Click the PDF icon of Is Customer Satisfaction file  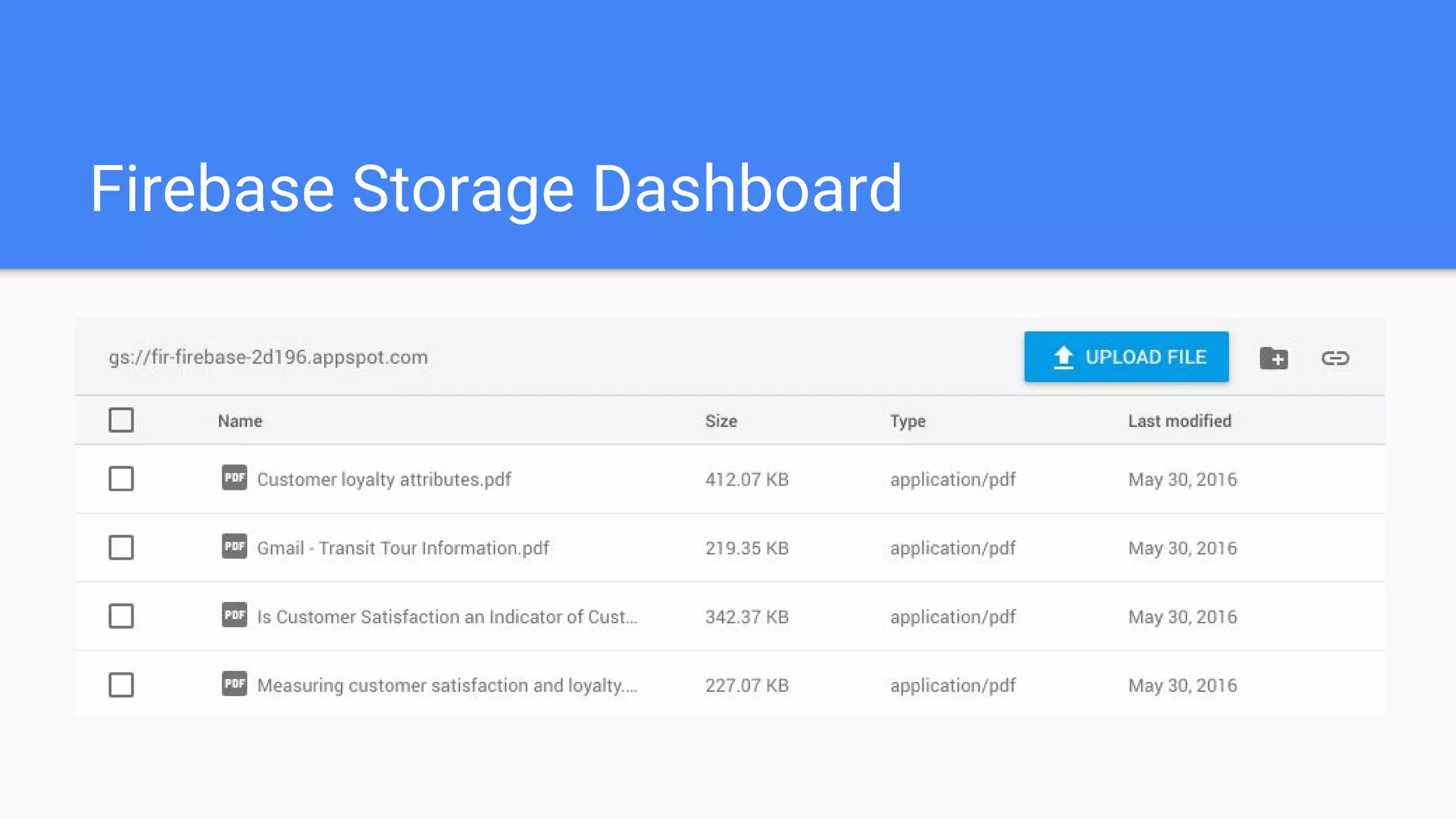point(234,615)
